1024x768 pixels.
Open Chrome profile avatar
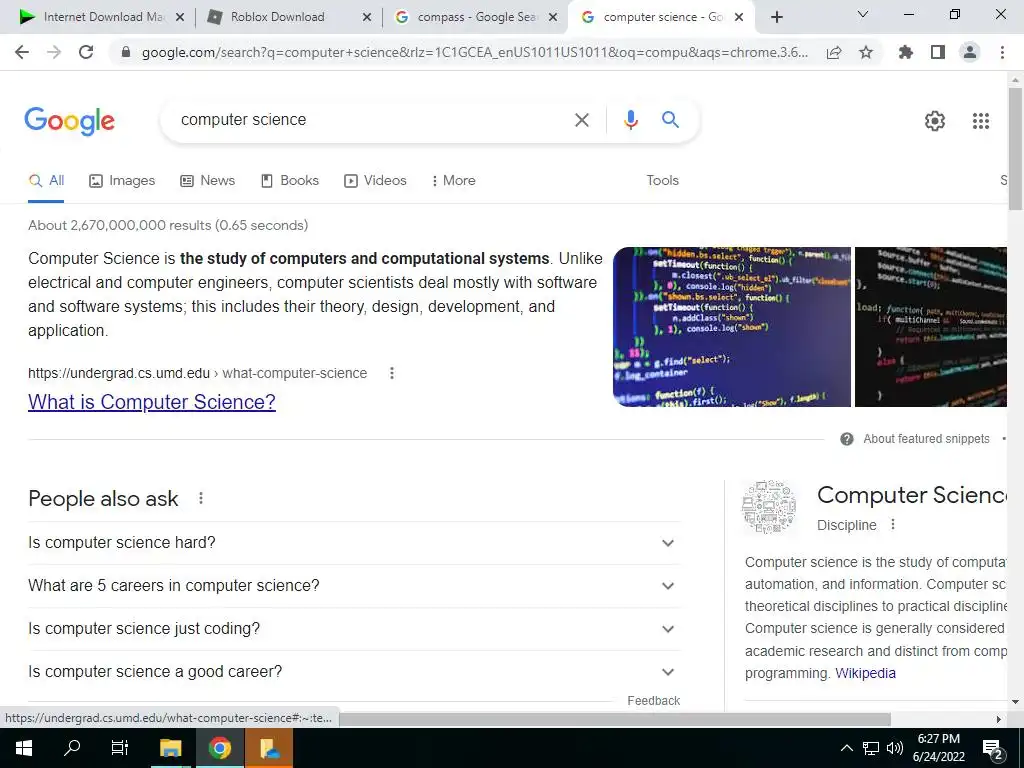[970, 52]
